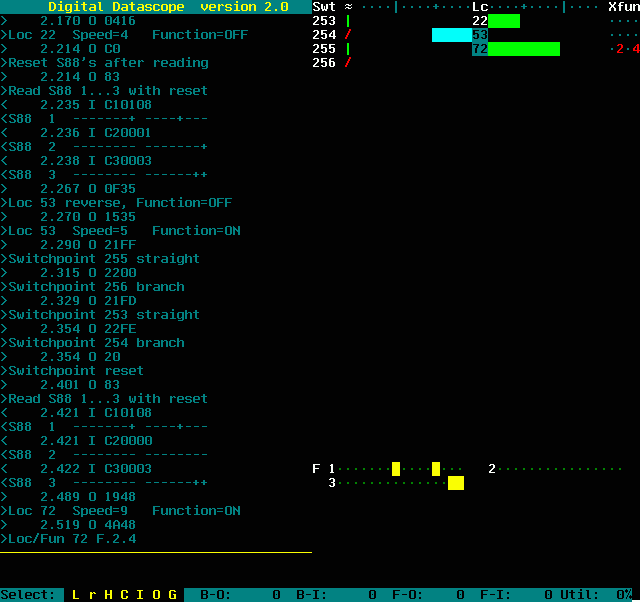This screenshot has width=640, height=602.
Task: Choose the H option in the Select bar
Action: (108, 594)
